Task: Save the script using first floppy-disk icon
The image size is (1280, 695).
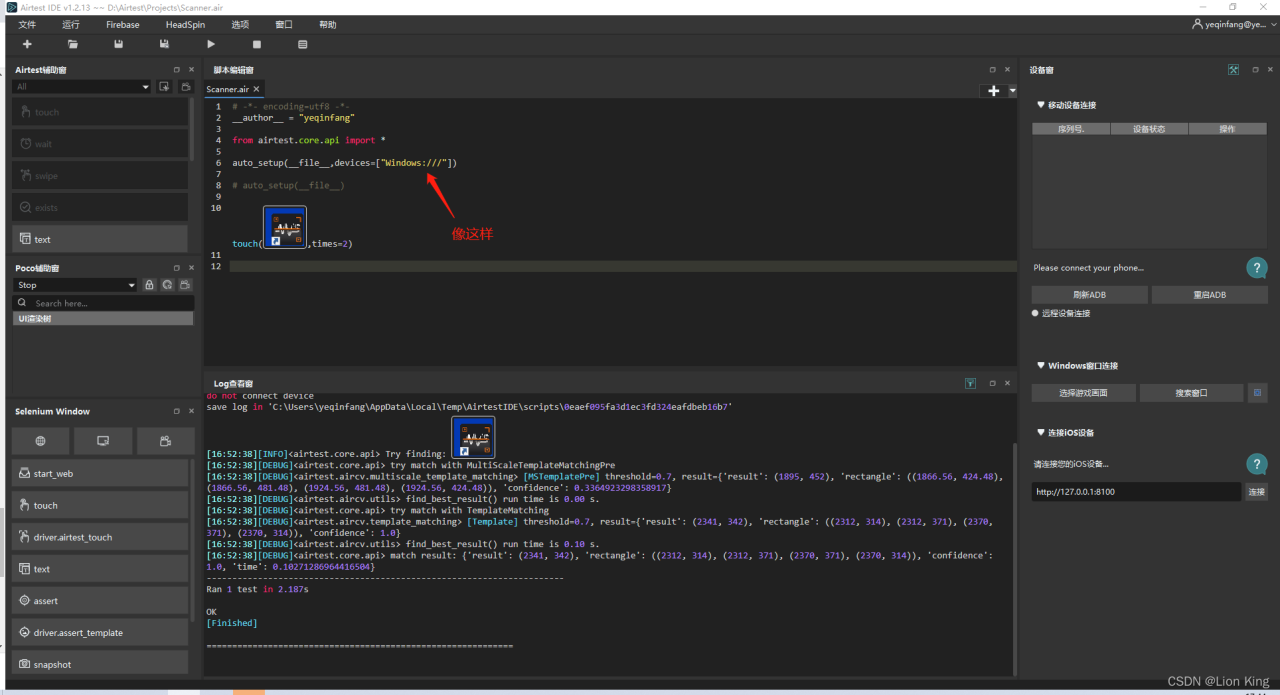Action: pyautogui.click(x=119, y=44)
